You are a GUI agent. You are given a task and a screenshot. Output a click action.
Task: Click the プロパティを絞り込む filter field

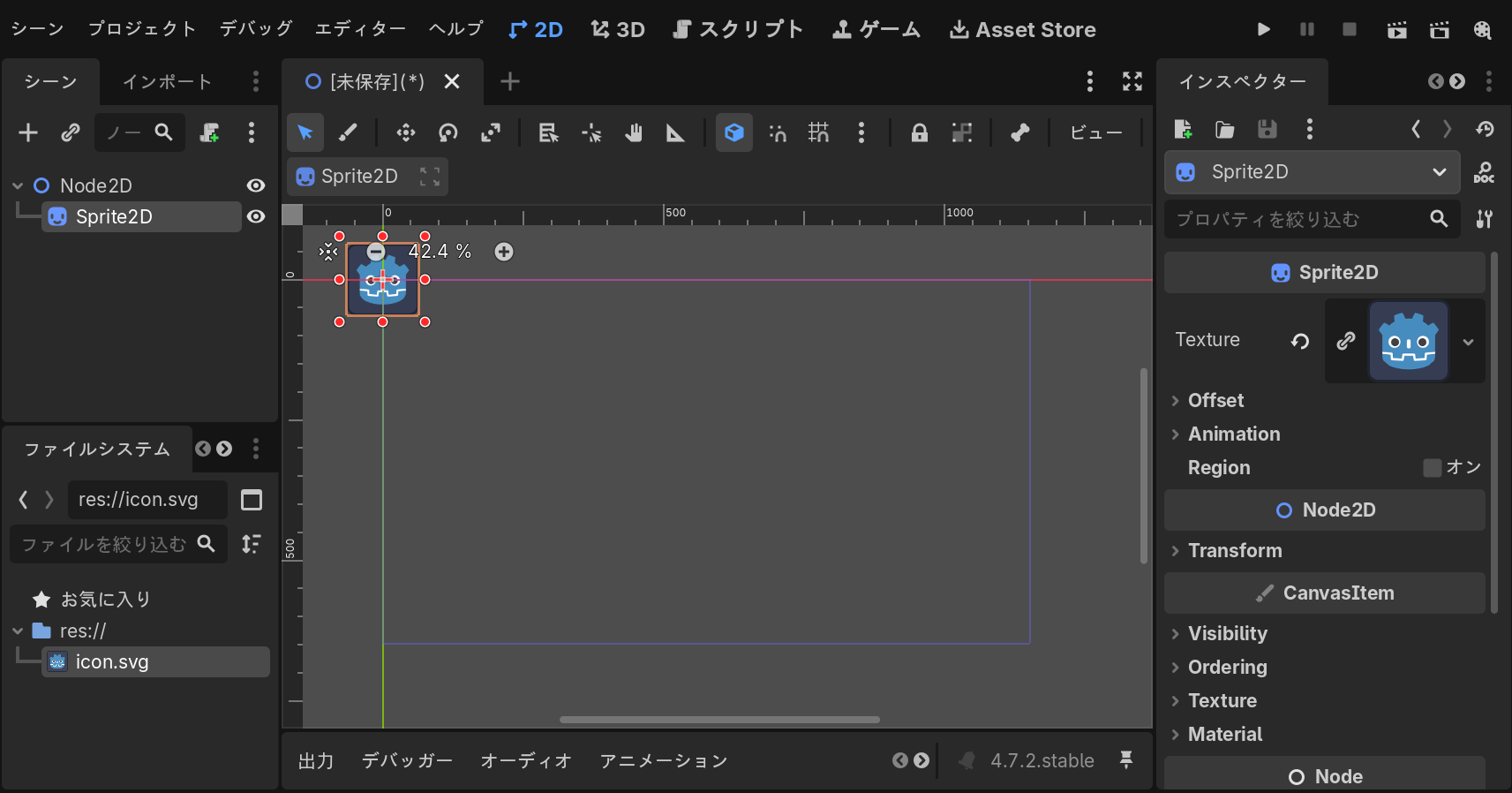point(1312,219)
